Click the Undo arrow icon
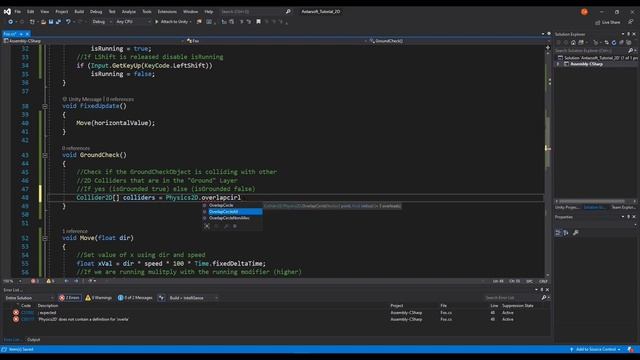The width and height of the screenshot is (640, 360). (68, 22)
